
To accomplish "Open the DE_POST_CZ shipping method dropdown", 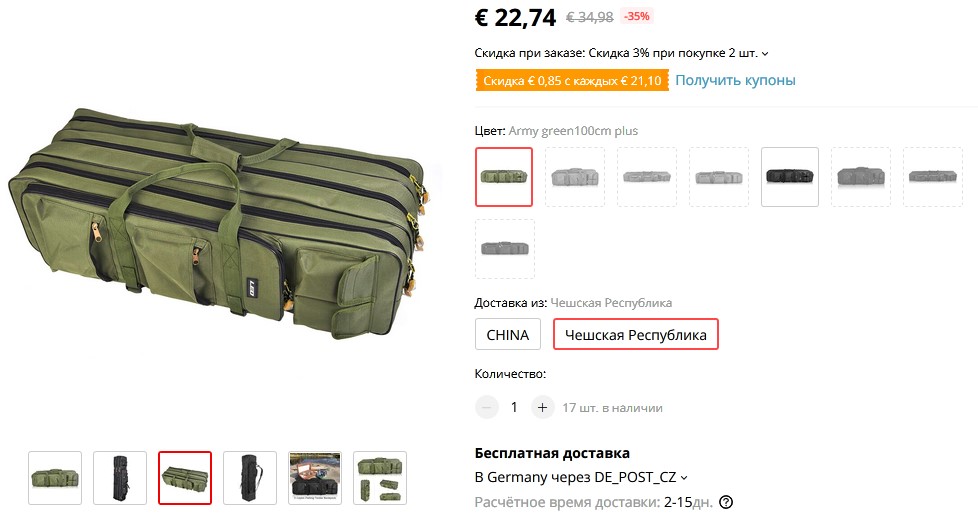I will [684, 478].
